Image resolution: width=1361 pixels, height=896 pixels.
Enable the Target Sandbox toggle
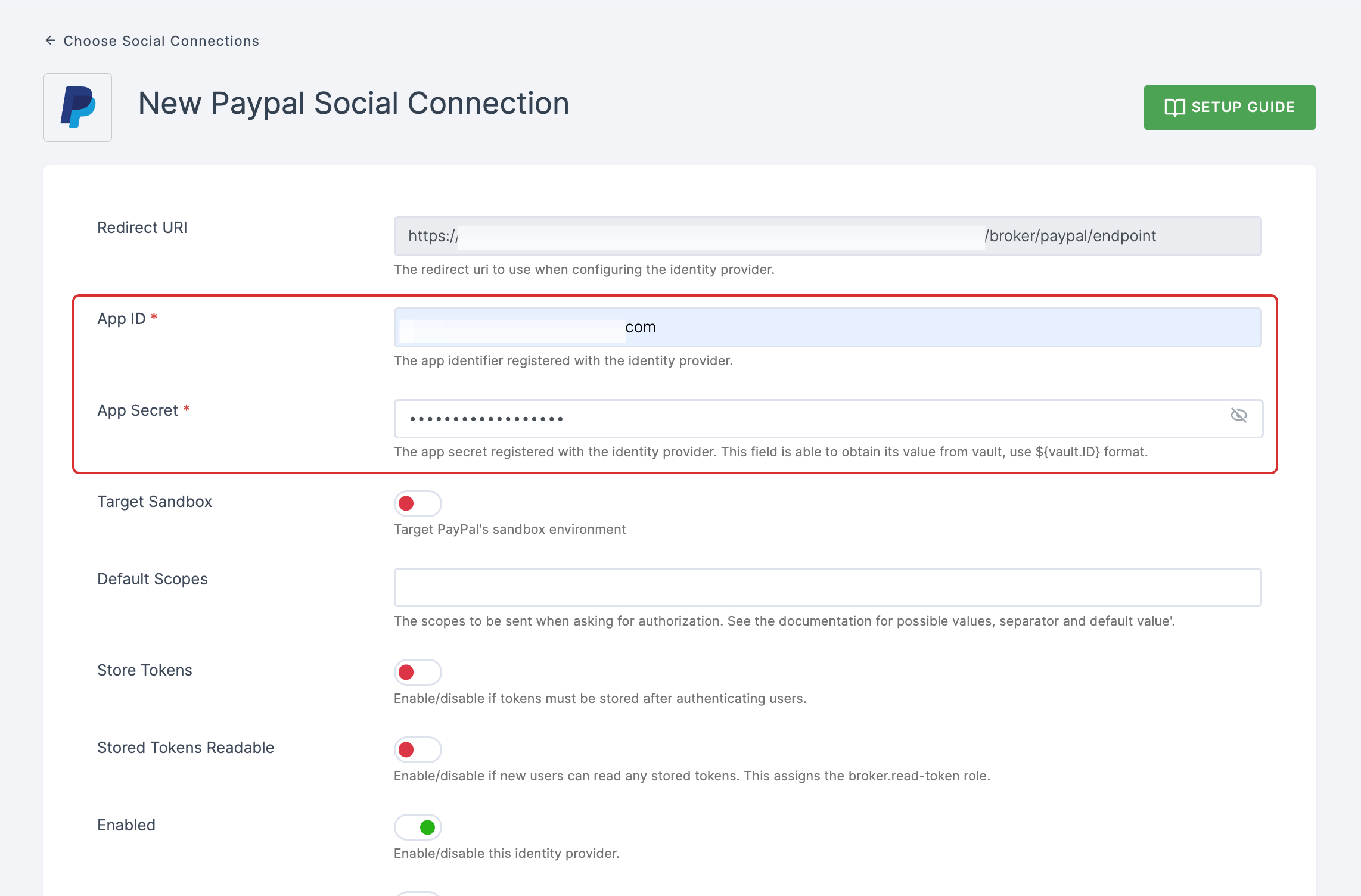coord(418,503)
